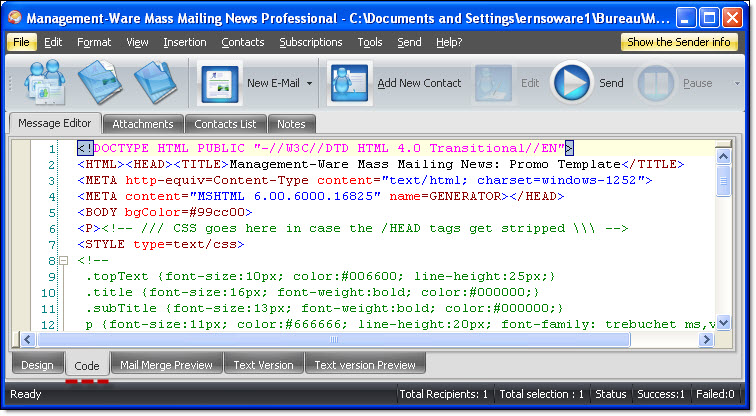Switch to Message Editor tab
The width and height of the screenshot is (756, 416).
[55, 123]
